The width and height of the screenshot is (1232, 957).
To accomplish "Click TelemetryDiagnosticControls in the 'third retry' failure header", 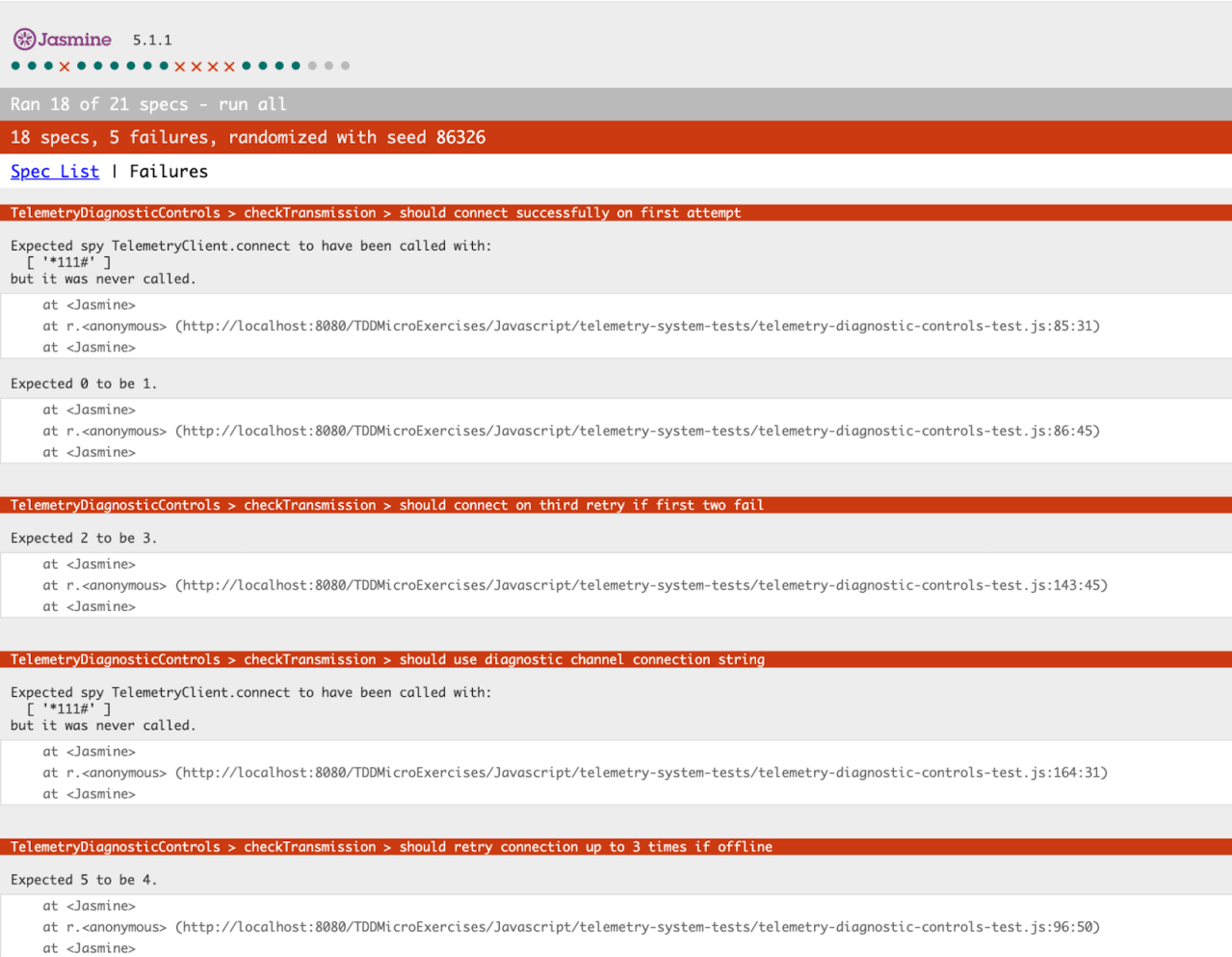I will pyautogui.click(x=116, y=505).
